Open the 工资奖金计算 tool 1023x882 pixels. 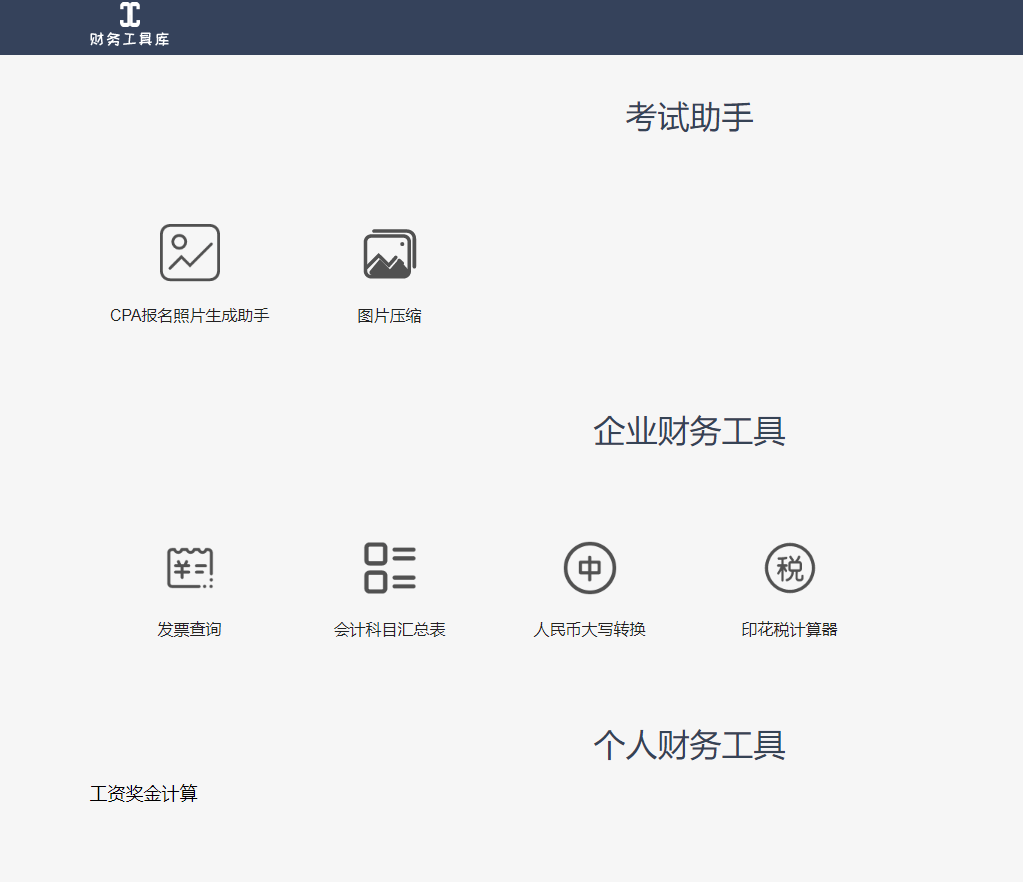click(146, 793)
